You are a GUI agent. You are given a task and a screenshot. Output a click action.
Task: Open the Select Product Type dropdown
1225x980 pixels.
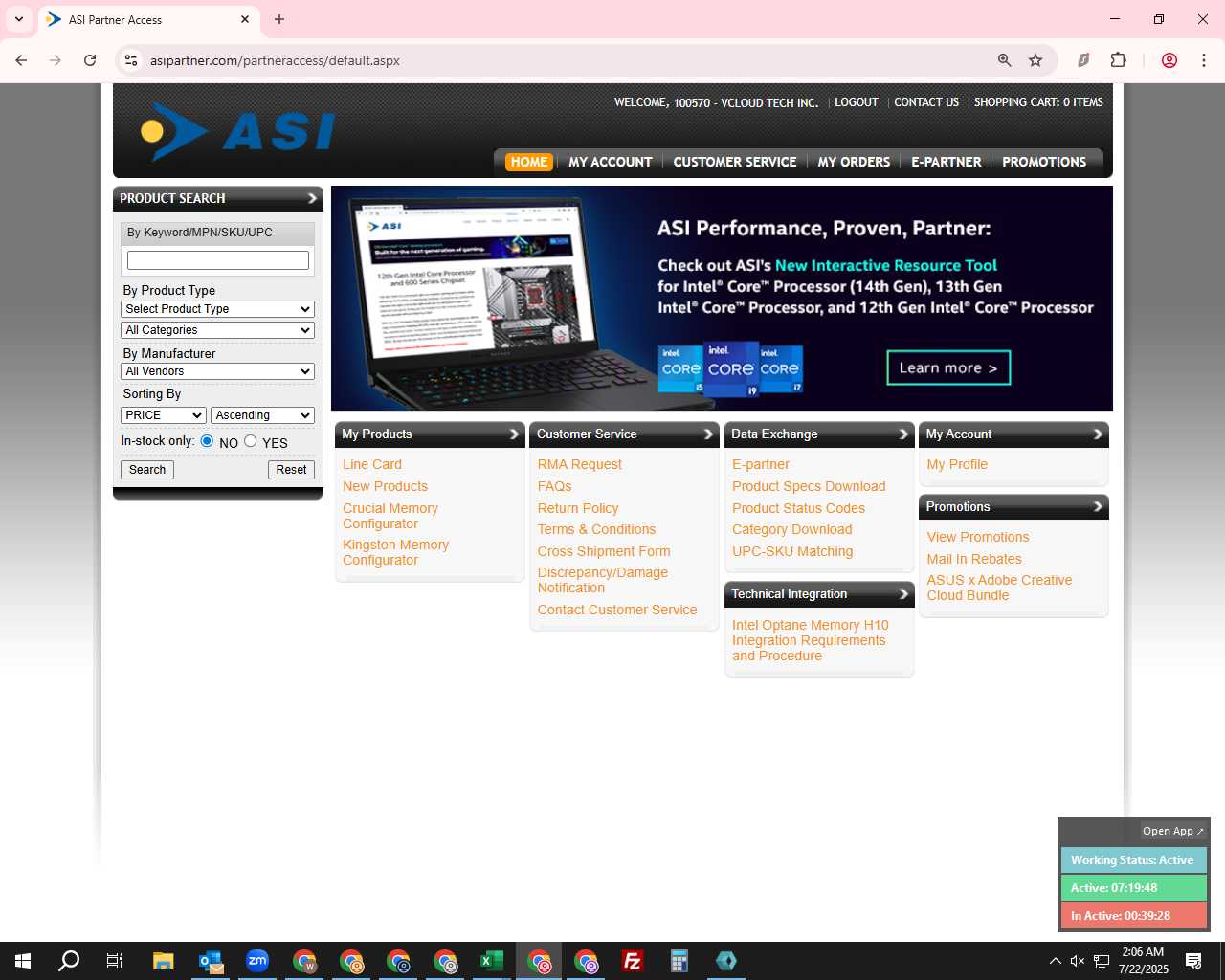pos(218,309)
